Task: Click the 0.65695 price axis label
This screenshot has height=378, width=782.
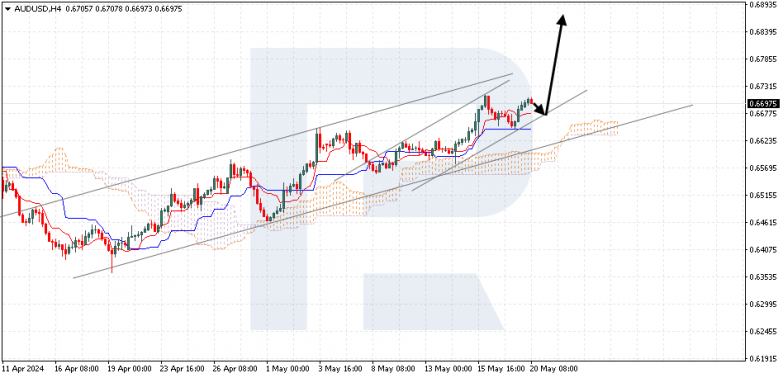Action: [764, 168]
